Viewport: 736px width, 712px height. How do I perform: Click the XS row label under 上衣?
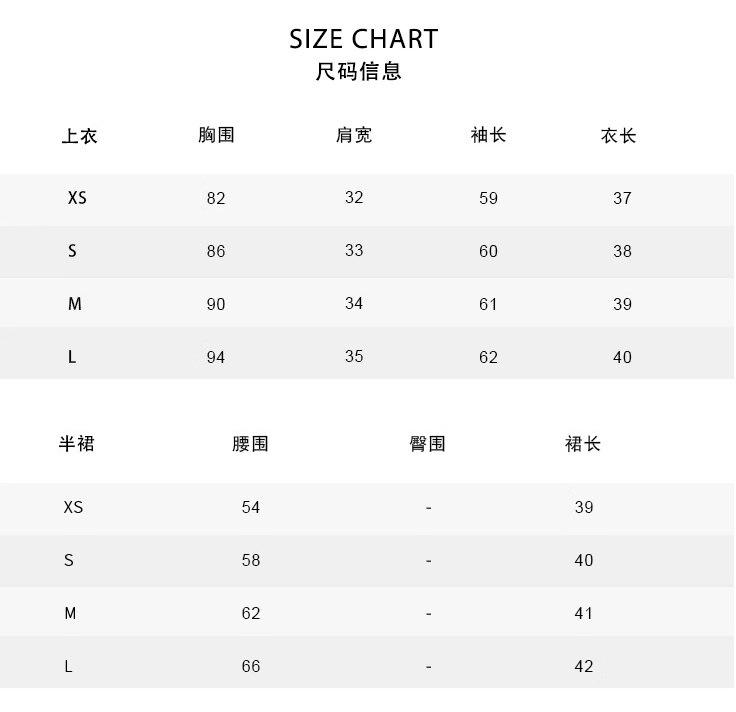tap(77, 198)
